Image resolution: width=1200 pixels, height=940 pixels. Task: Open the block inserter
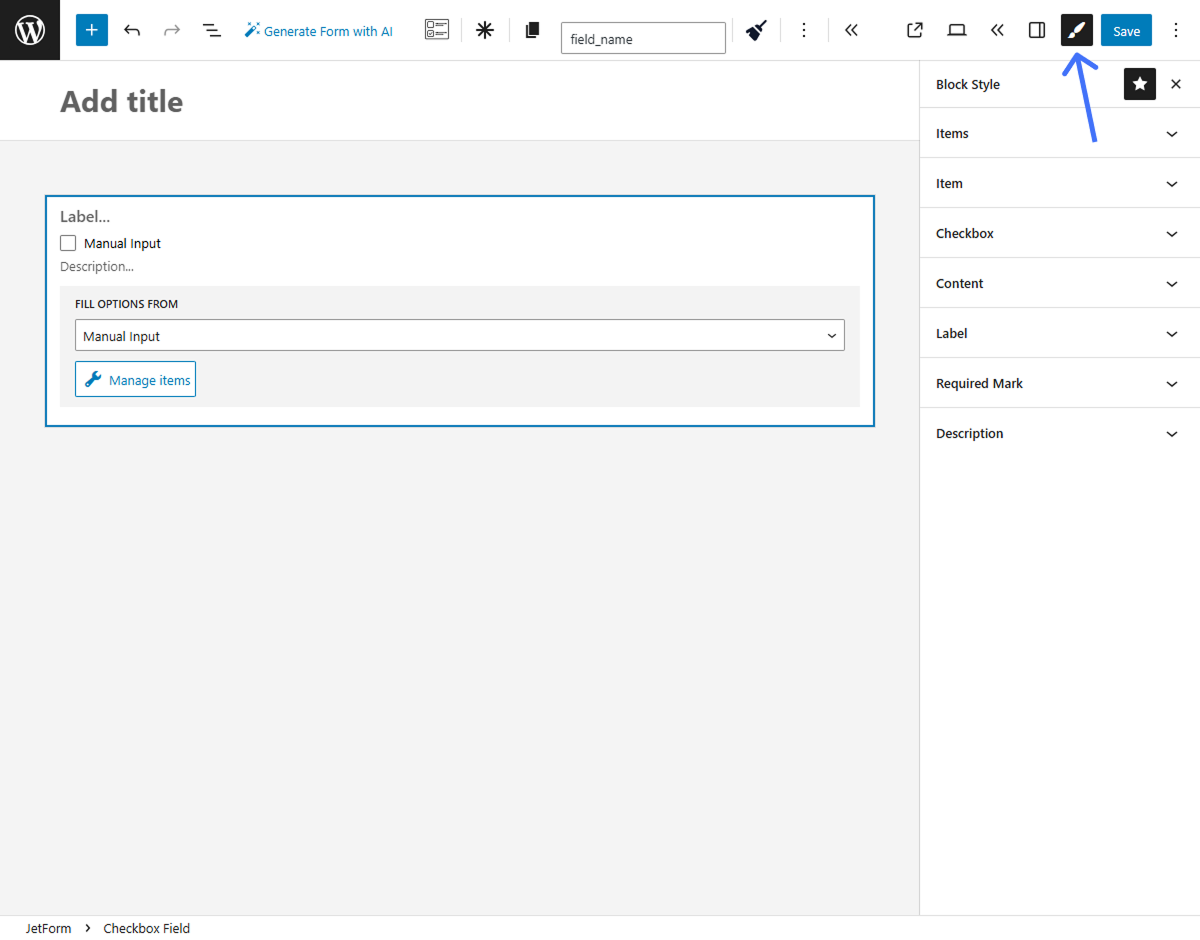click(91, 30)
